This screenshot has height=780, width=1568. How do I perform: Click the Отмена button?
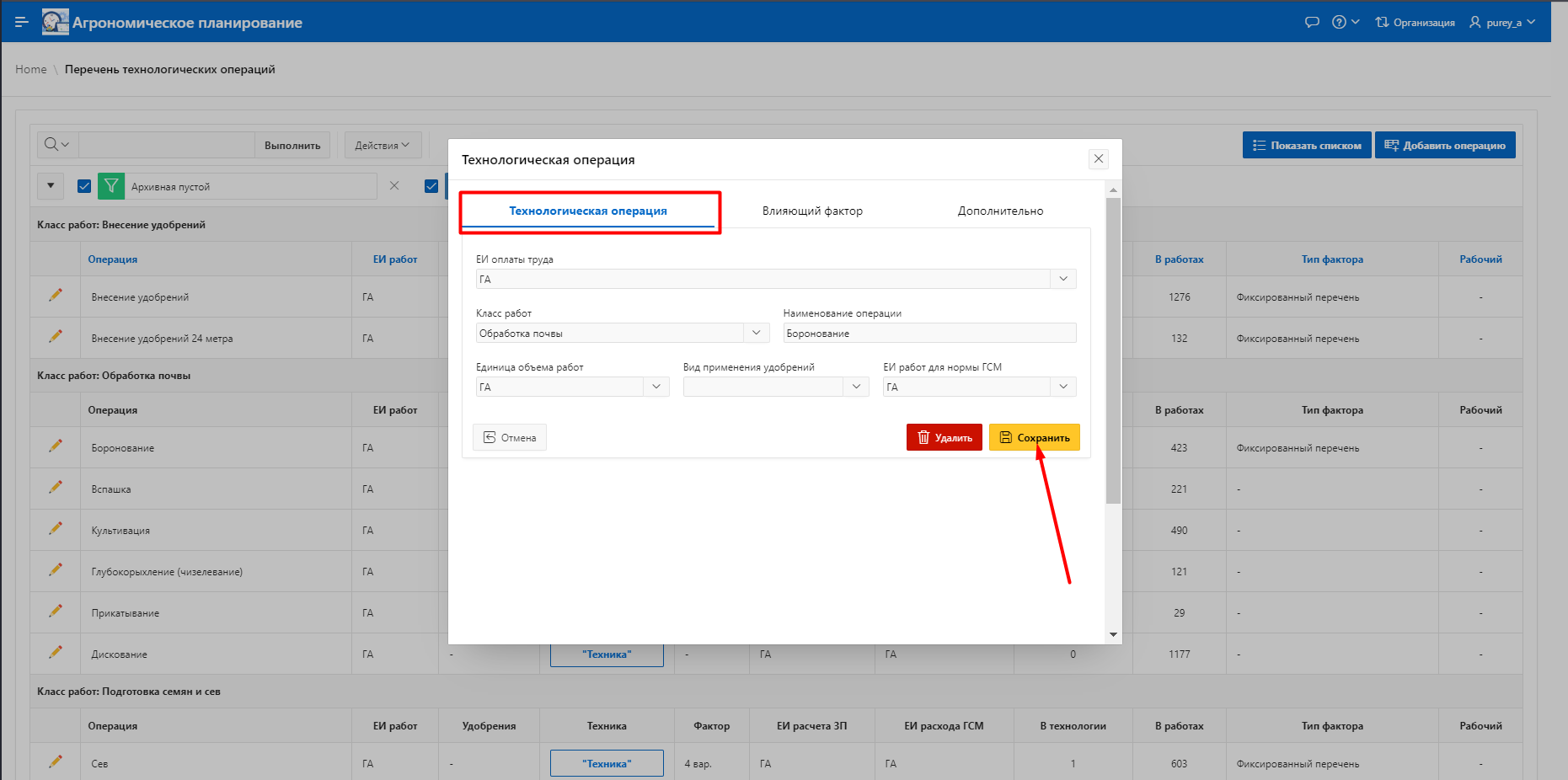coord(510,437)
